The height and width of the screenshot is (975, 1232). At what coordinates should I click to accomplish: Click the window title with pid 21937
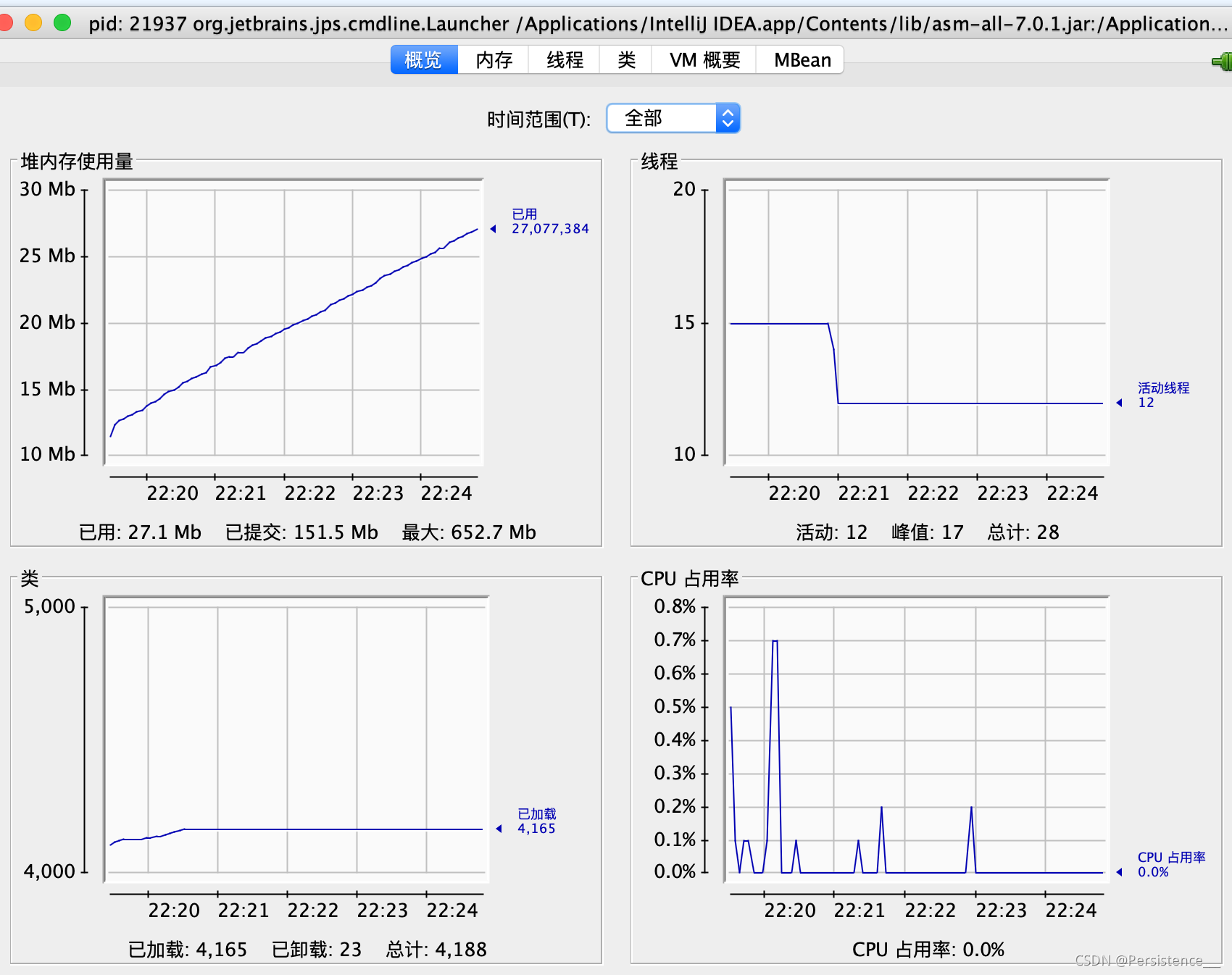(658, 24)
